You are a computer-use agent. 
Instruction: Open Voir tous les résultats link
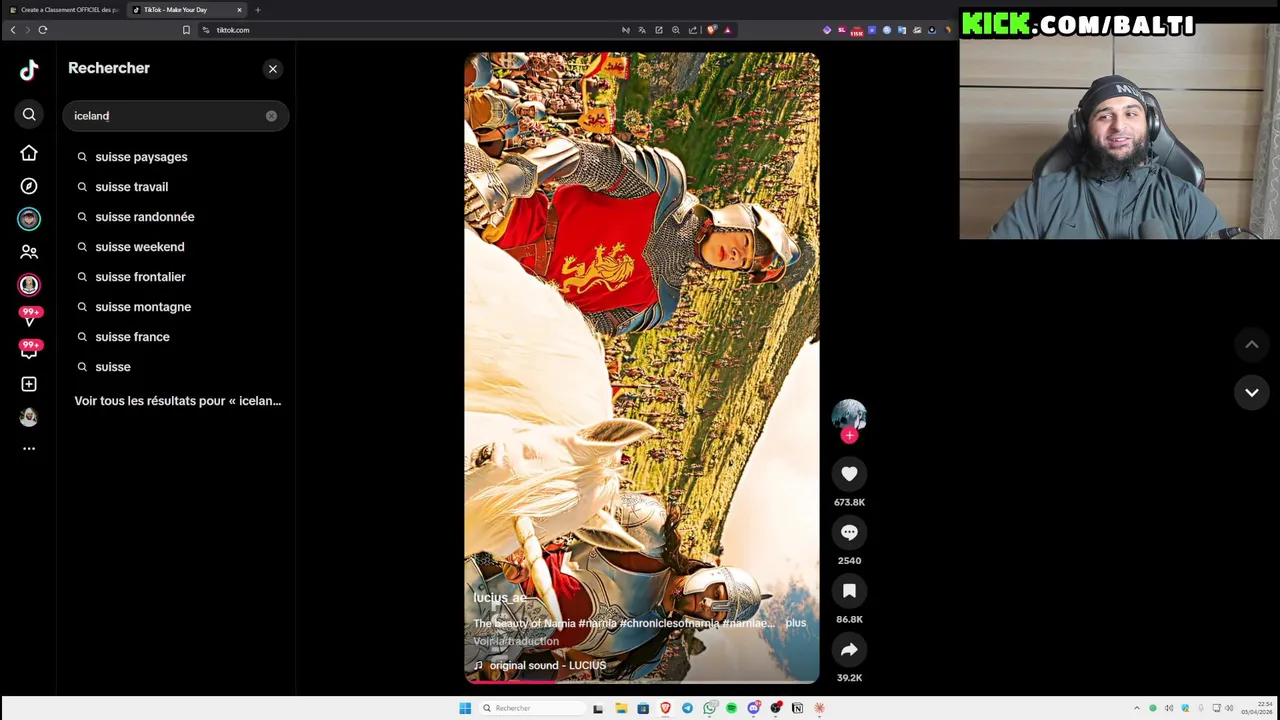click(x=177, y=401)
